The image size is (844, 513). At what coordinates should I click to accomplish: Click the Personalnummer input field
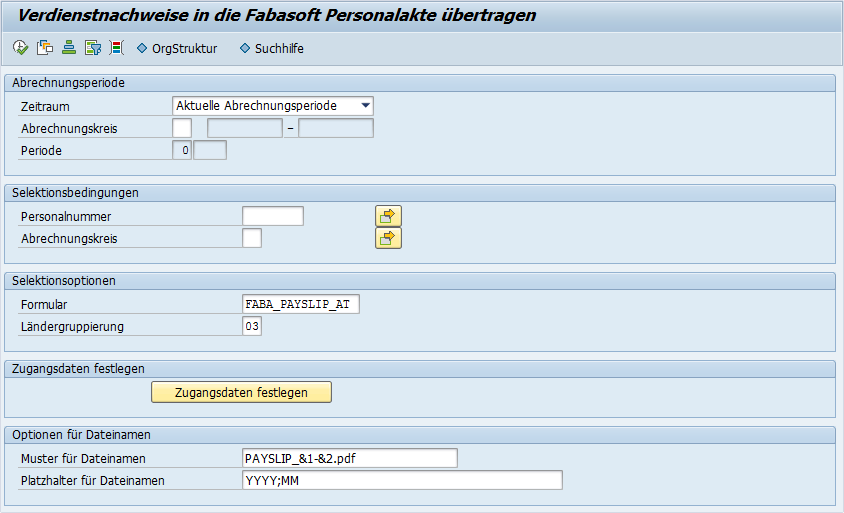point(272,216)
